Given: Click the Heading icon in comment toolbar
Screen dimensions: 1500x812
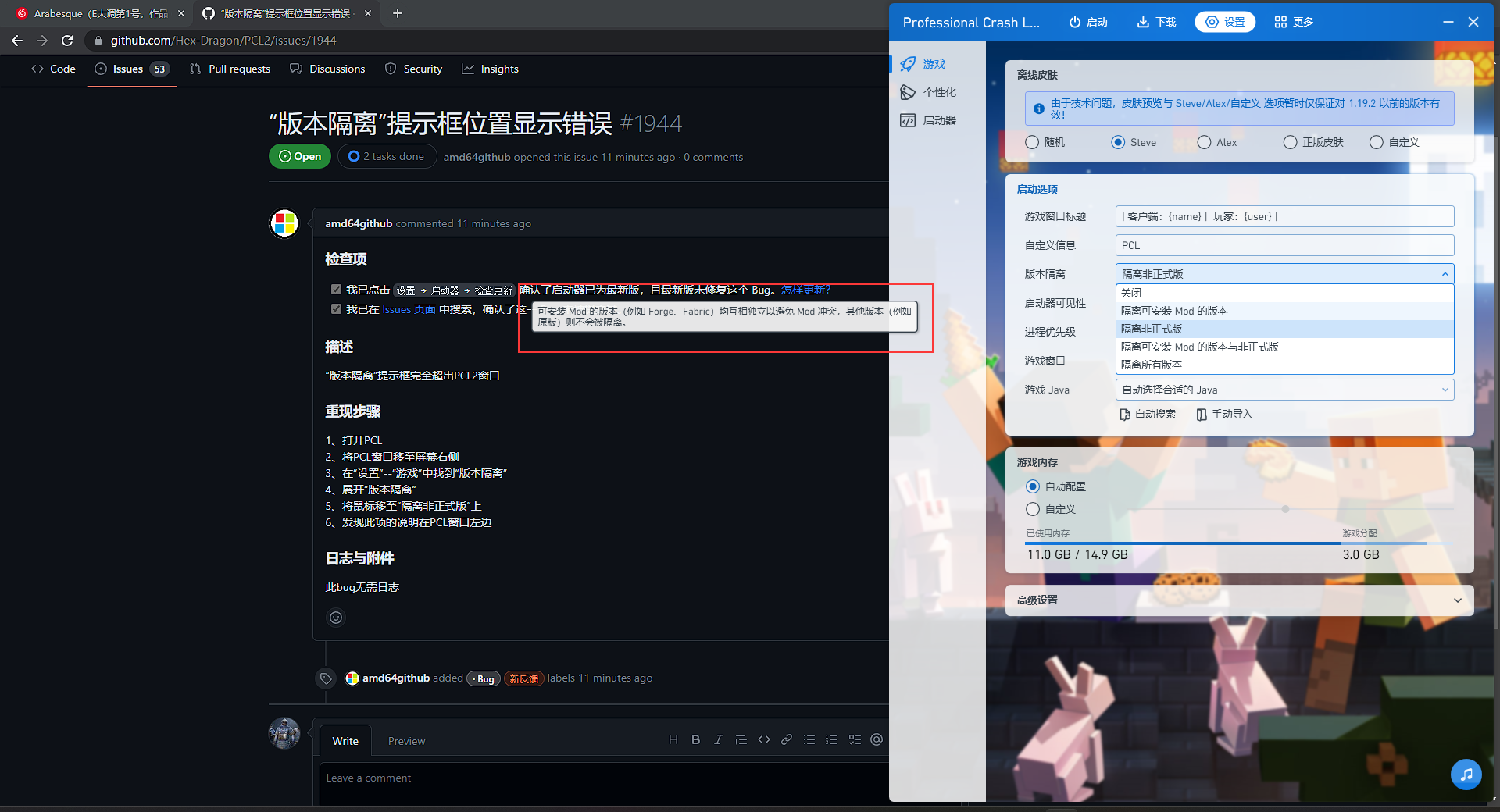Looking at the screenshot, I should 673,739.
